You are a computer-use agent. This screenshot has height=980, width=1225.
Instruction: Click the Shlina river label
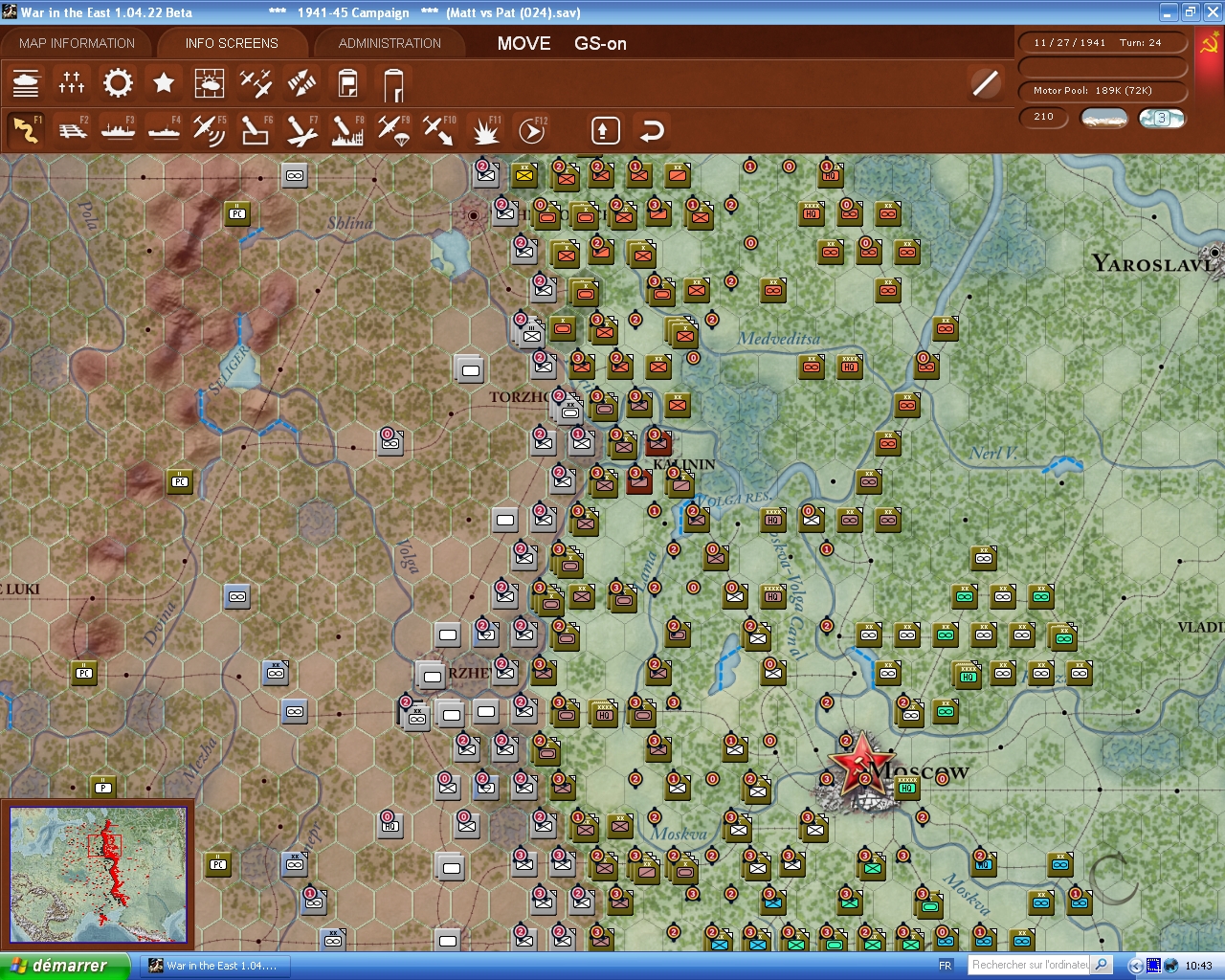click(x=350, y=223)
